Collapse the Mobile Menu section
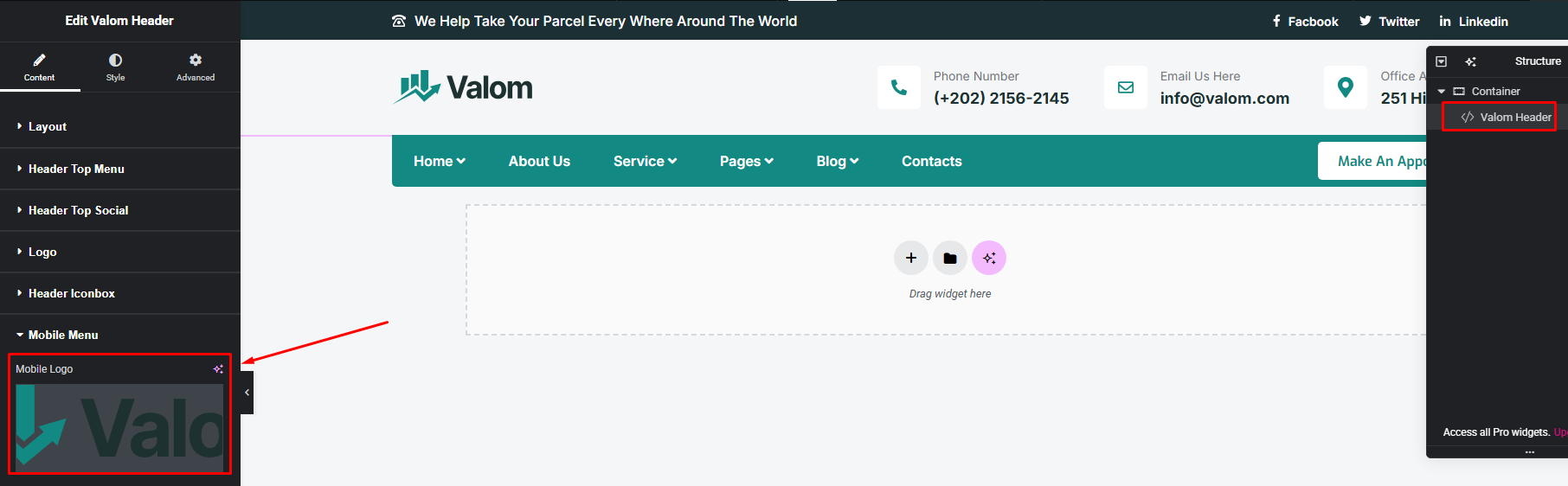 [x=63, y=335]
